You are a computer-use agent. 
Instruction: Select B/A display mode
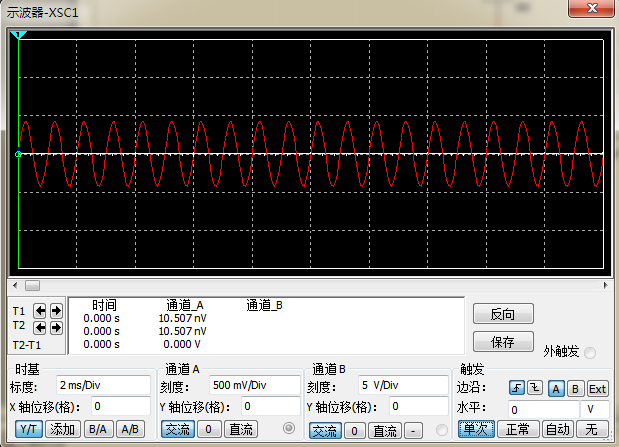click(x=99, y=429)
